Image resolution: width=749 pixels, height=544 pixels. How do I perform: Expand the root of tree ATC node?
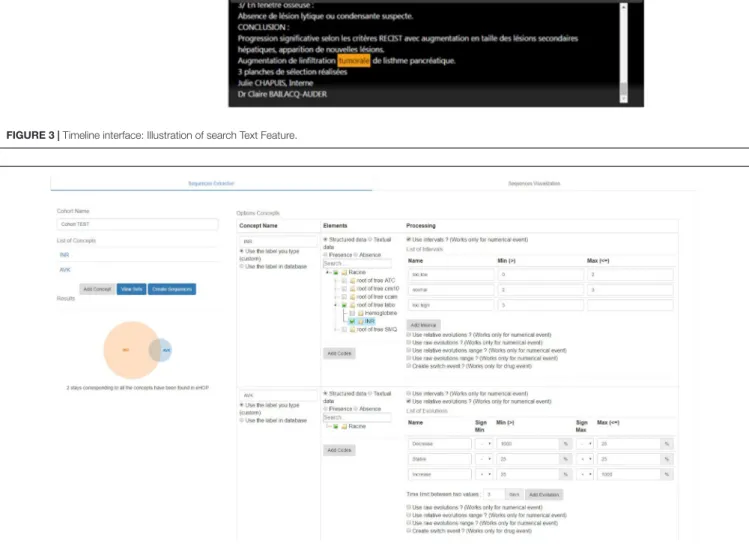coord(336,281)
